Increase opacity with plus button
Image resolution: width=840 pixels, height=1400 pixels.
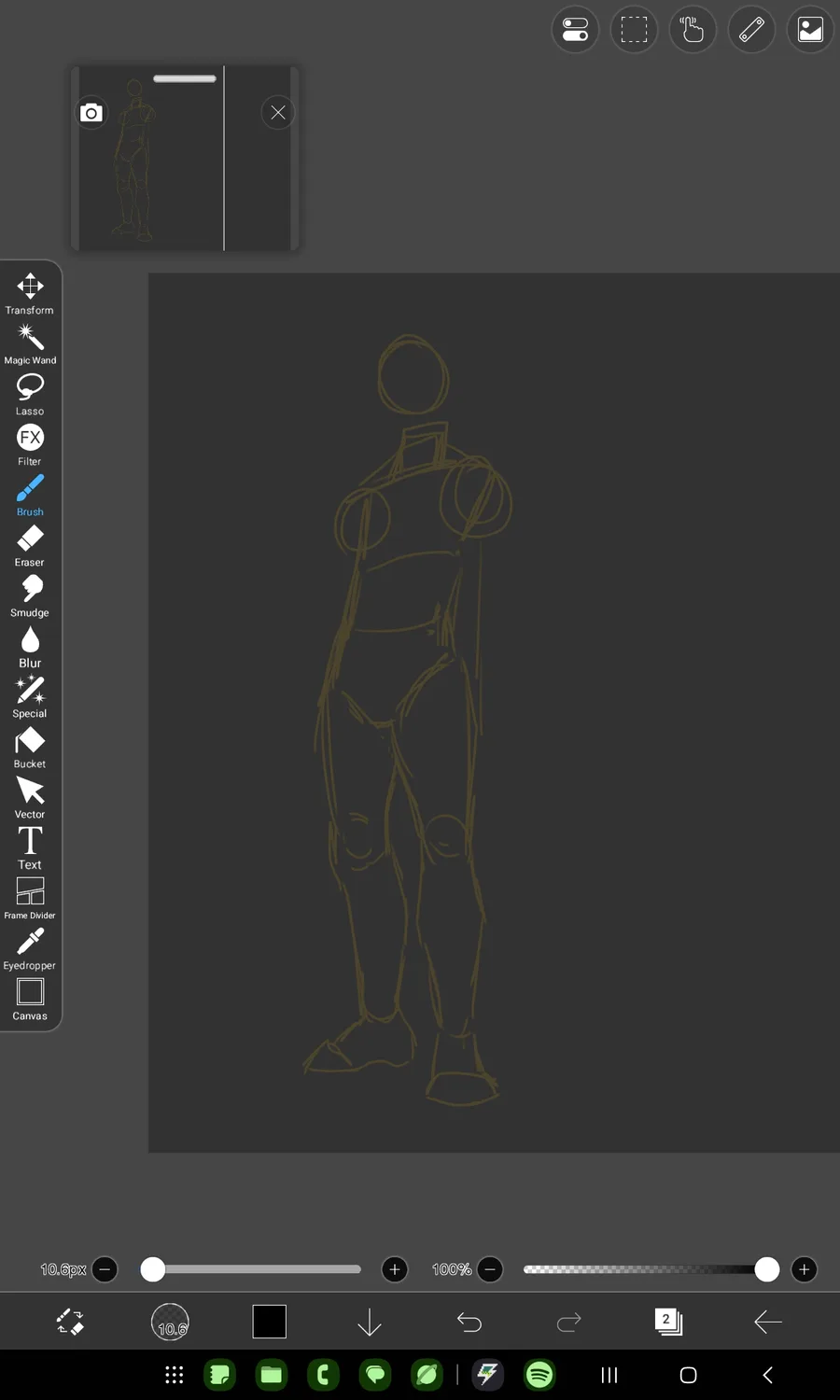[x=805, y=1269]
